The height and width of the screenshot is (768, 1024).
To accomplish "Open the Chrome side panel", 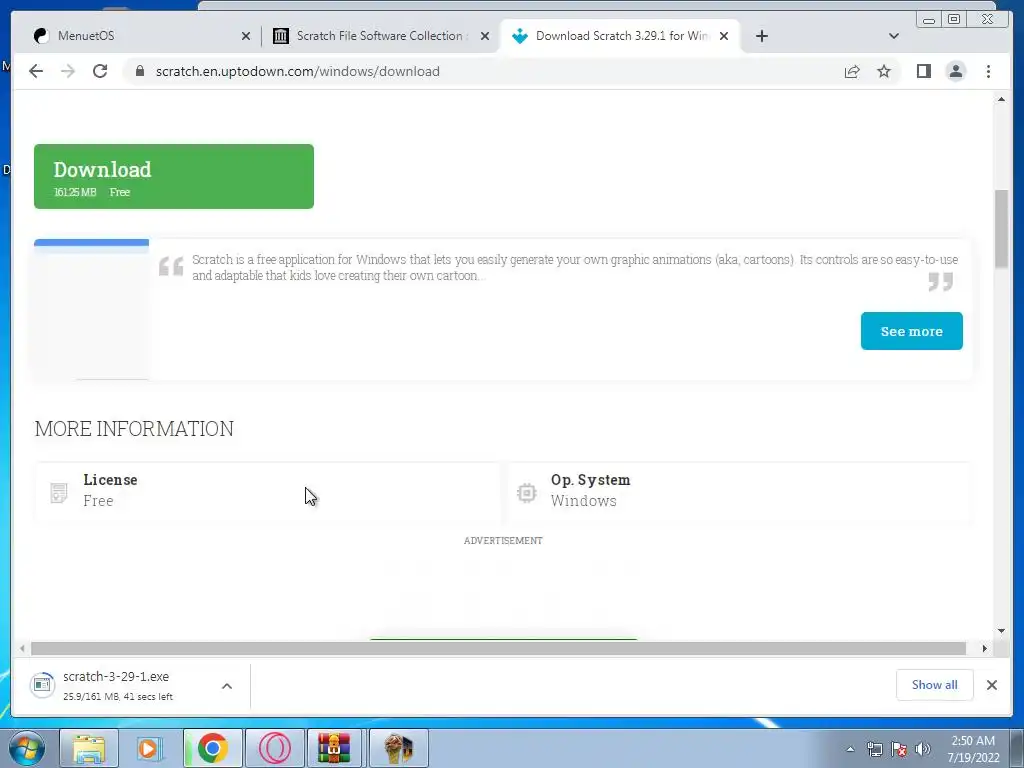I will [923, 71].
